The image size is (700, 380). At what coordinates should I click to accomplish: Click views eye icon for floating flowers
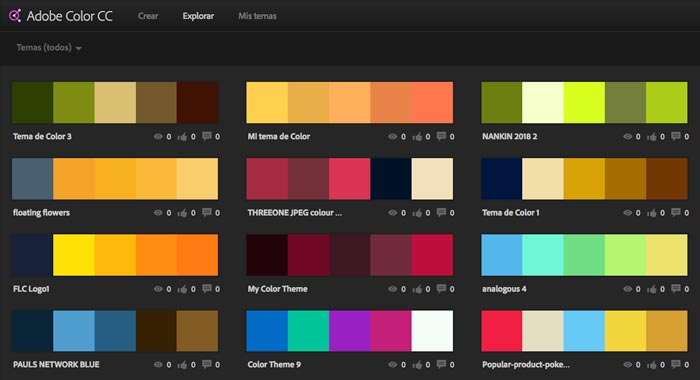(x=158, y=213)
